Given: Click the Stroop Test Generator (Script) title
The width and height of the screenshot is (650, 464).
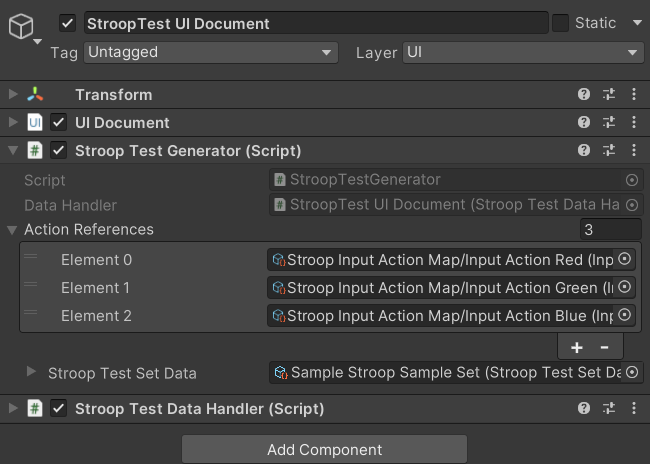Looking at the screenshot, I should click(x=188, y=151).
